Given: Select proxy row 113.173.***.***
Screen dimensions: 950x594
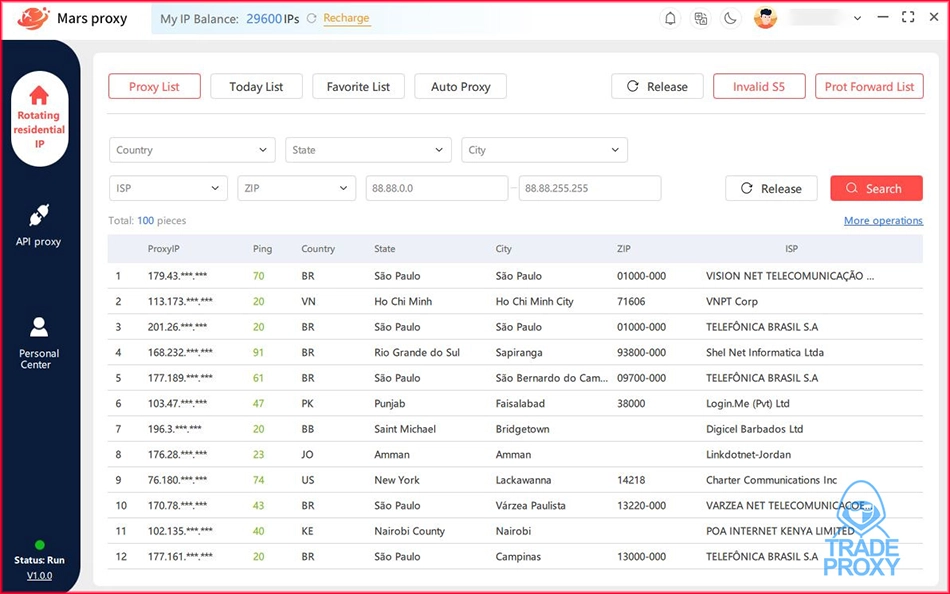Looking at the screenshot, I should 515,301.
